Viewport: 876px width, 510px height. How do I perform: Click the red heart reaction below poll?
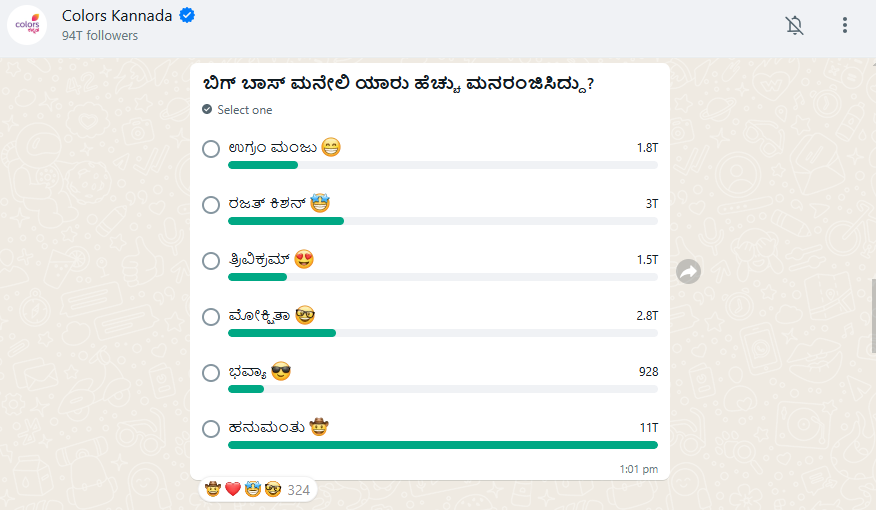232,490
